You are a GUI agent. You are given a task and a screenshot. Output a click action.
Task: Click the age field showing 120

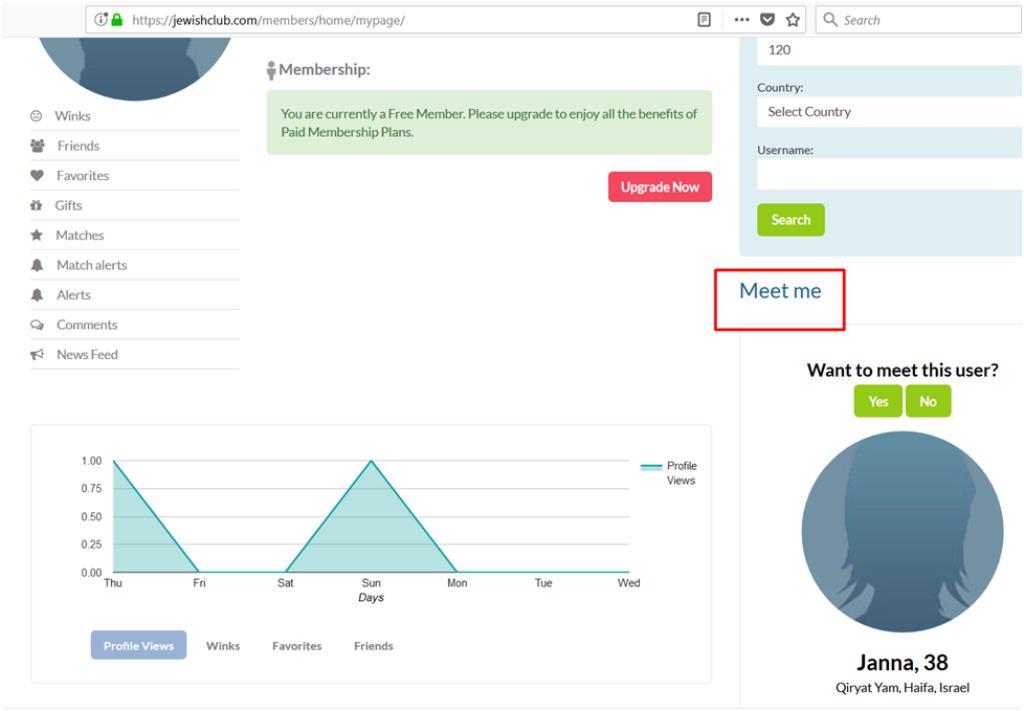click(889, 51)
